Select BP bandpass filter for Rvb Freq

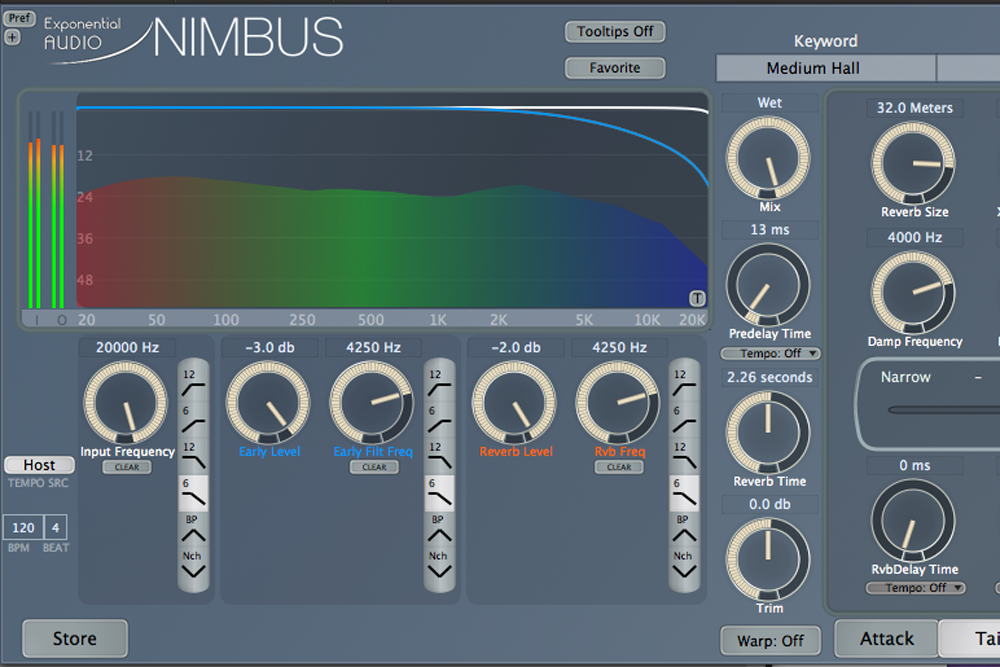[x=684, y=529]
